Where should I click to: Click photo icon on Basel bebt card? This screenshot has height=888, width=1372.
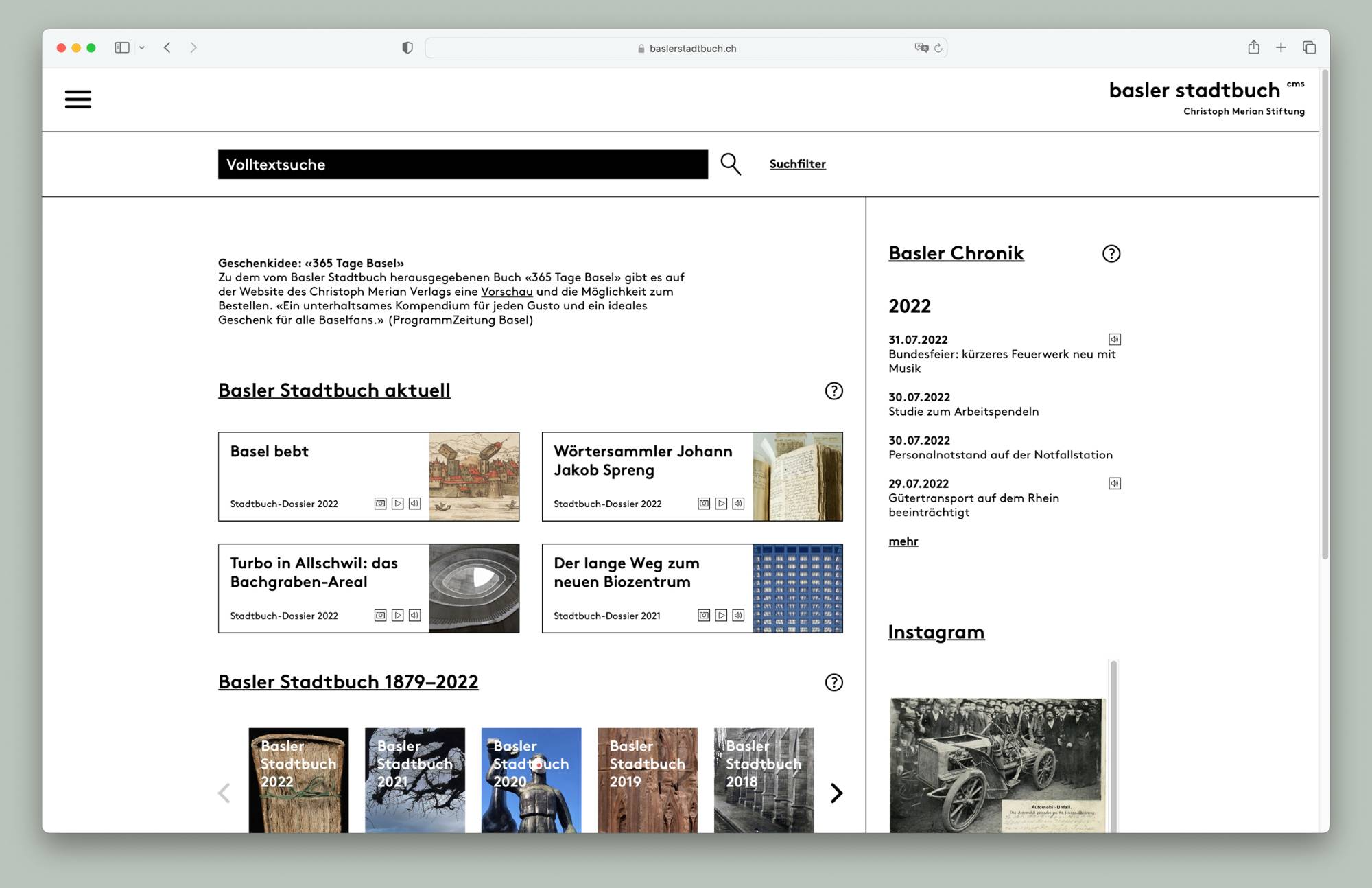tap(380, 504)
